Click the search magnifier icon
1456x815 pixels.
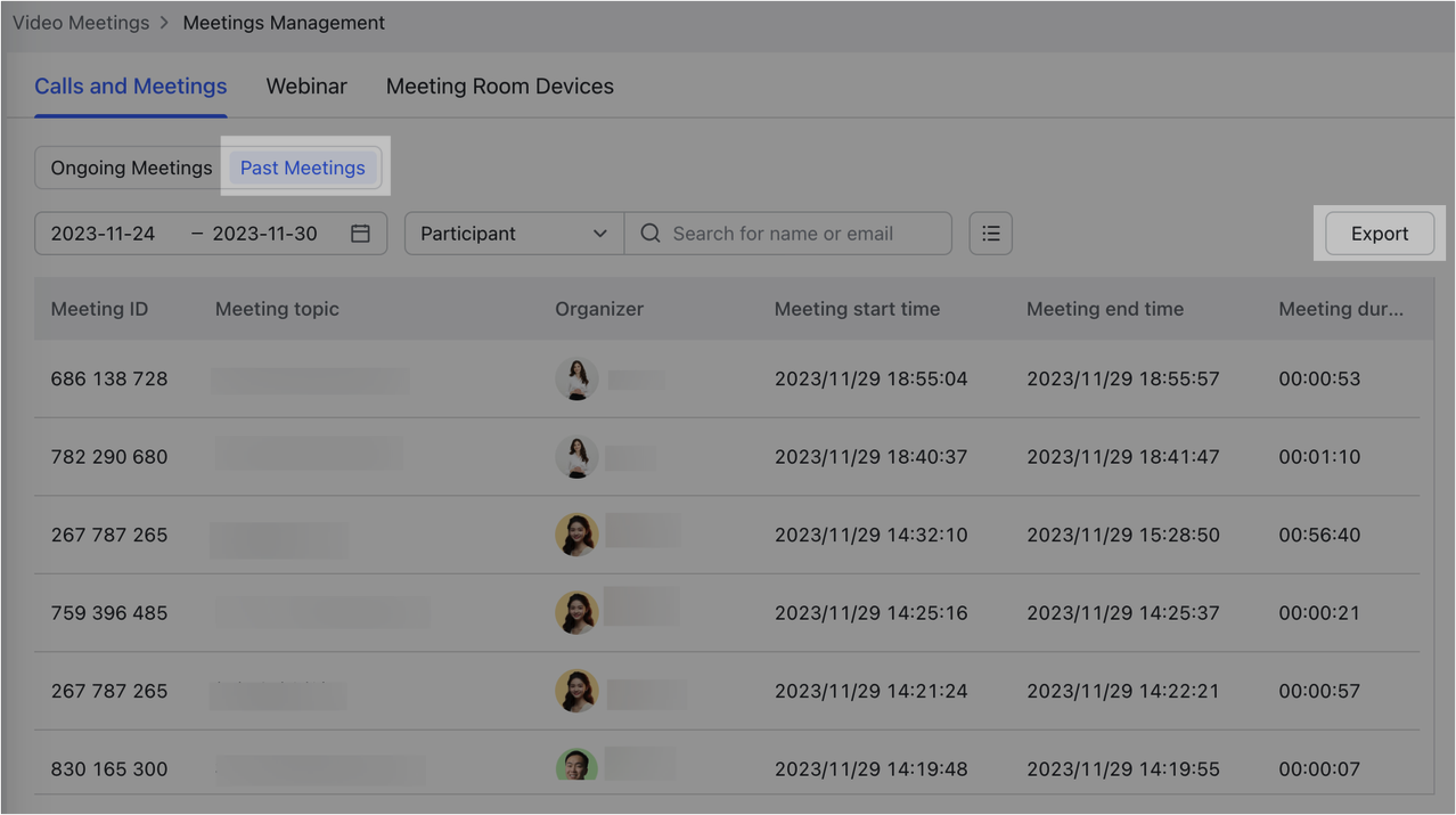pos(650,233)
